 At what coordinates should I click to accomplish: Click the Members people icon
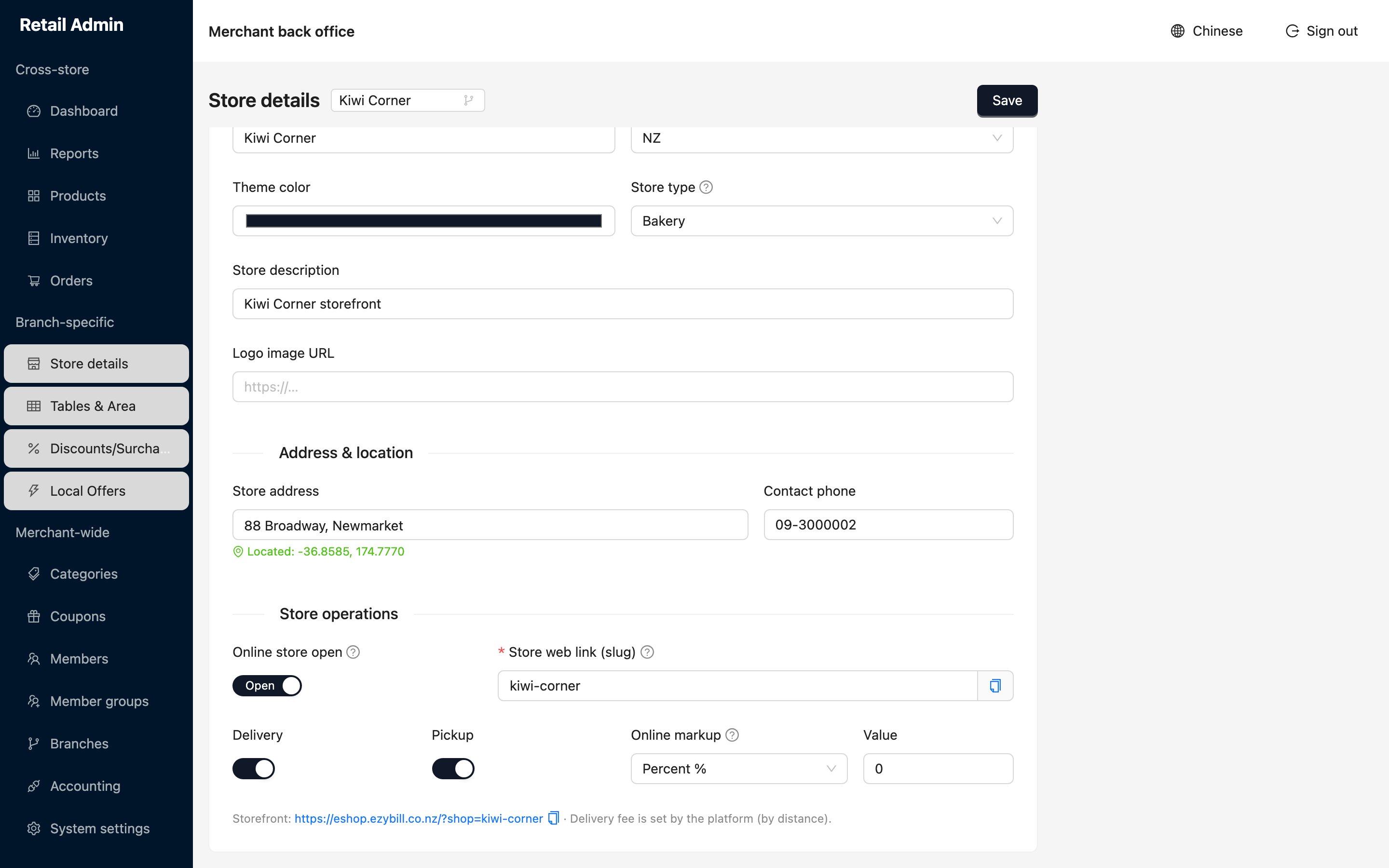[x=34, y=658]
